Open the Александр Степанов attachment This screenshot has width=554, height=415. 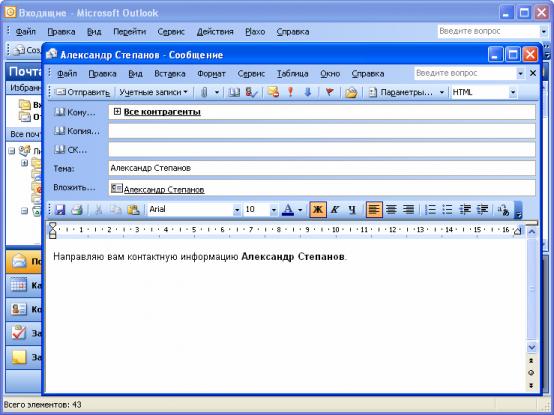158,189
